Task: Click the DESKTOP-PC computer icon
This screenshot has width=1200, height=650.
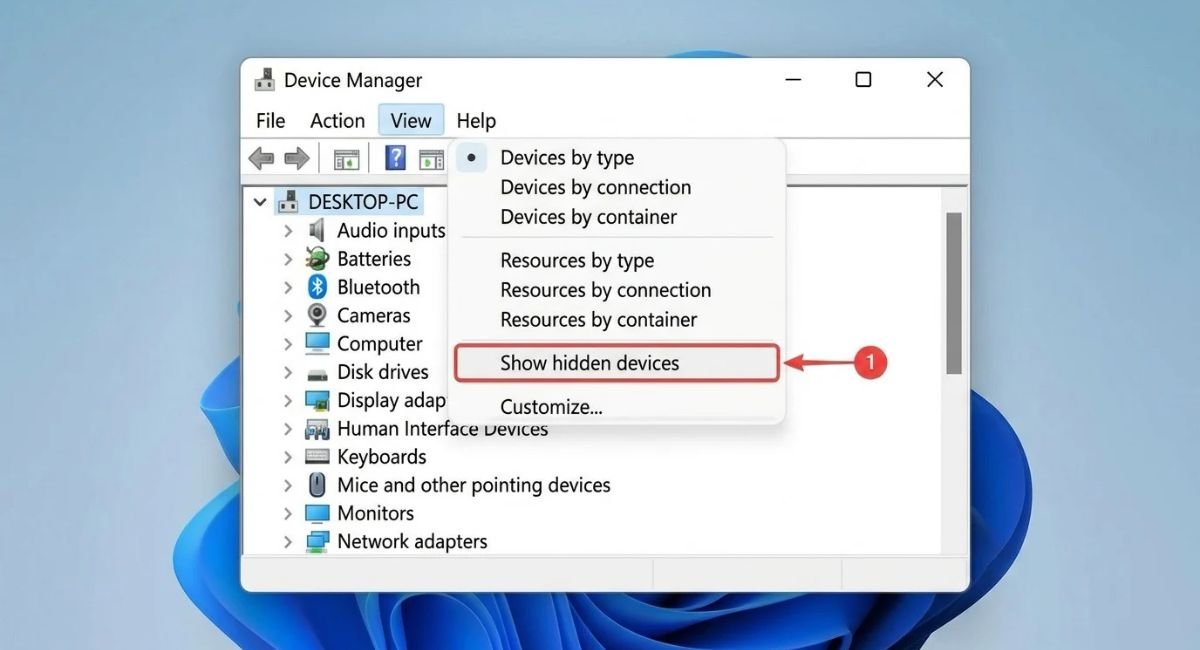Action: pos(289,201)
